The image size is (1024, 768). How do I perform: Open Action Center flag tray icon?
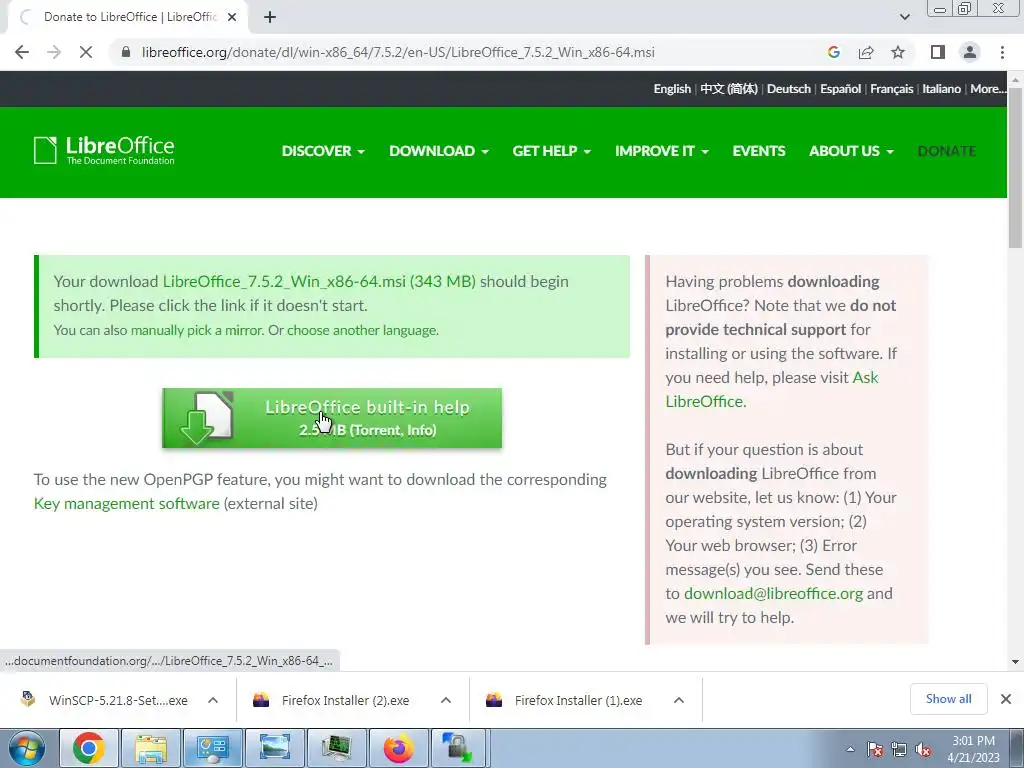tap(875, 750)
